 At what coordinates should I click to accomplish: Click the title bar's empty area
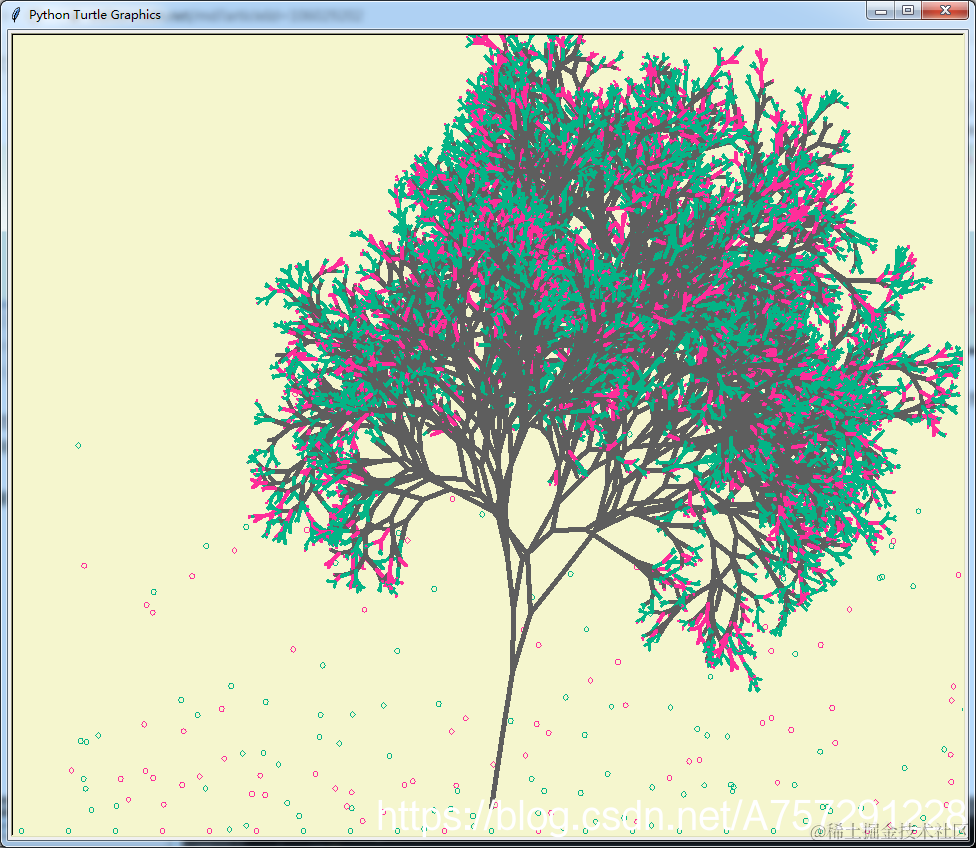click(610, 14)
